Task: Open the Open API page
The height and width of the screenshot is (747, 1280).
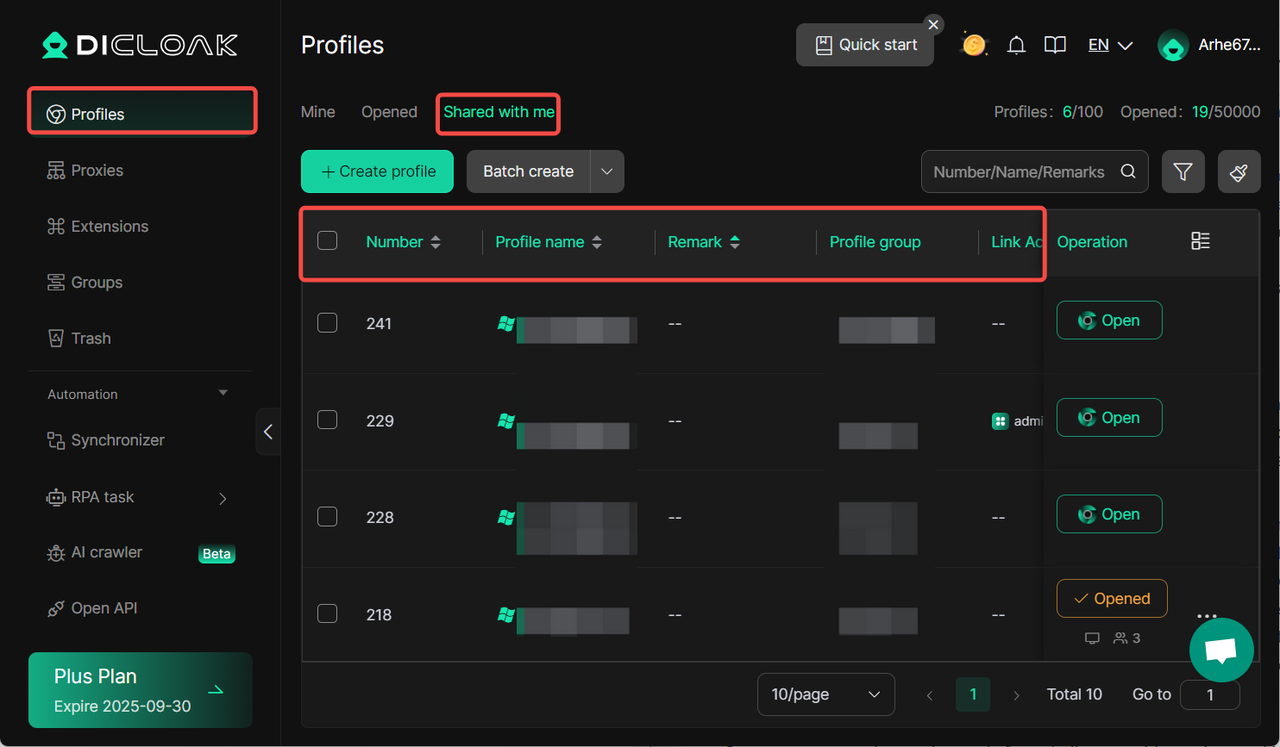Action: [91, 608]
